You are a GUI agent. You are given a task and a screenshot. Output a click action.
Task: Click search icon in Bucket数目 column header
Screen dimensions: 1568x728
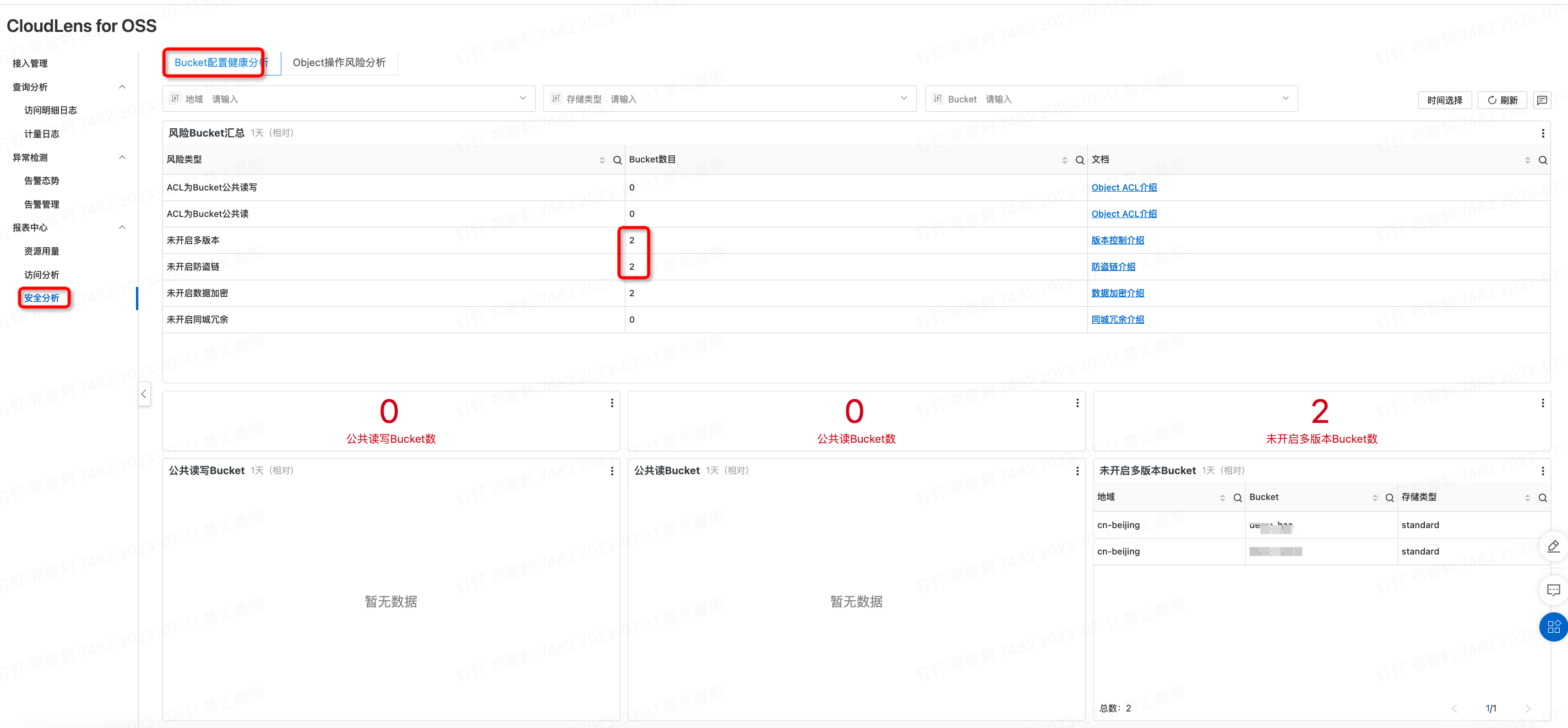coord(1079,160)
